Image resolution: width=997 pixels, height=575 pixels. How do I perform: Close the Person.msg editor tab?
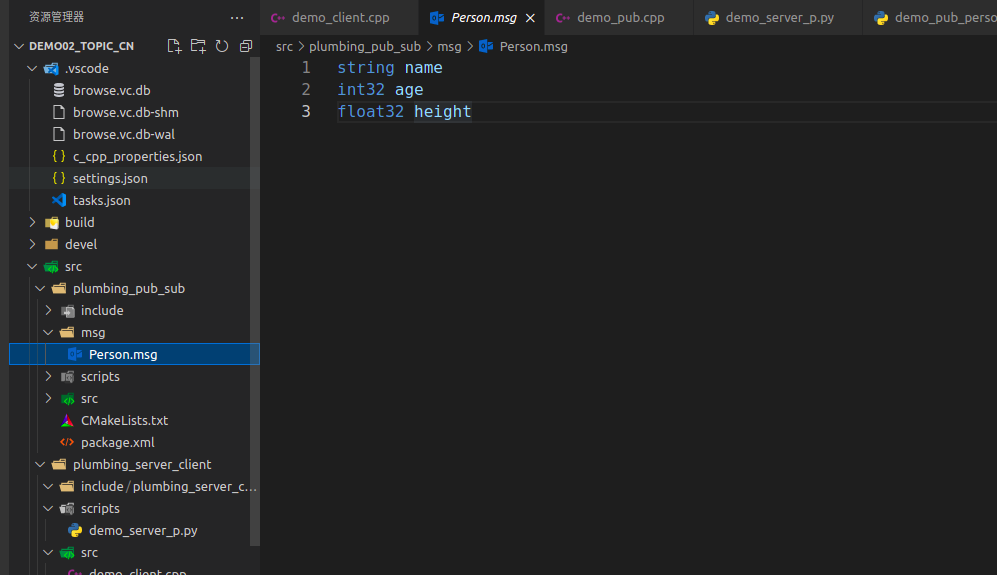click(530, 18)
